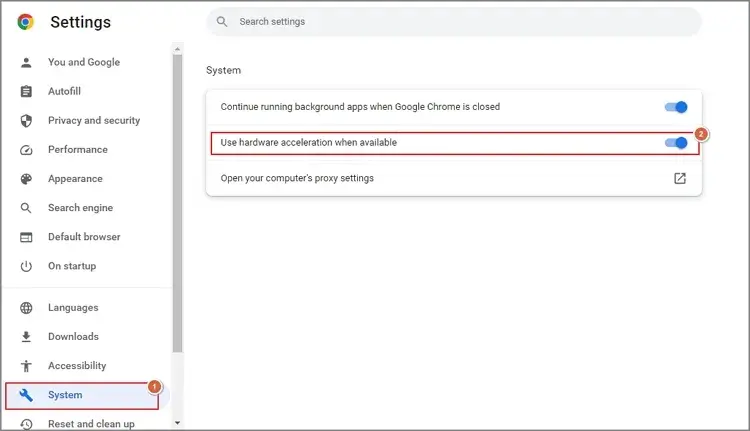The image size is (750, 431).
Task: Disable hardware acceleration toggle
Action: click(676, 143)
